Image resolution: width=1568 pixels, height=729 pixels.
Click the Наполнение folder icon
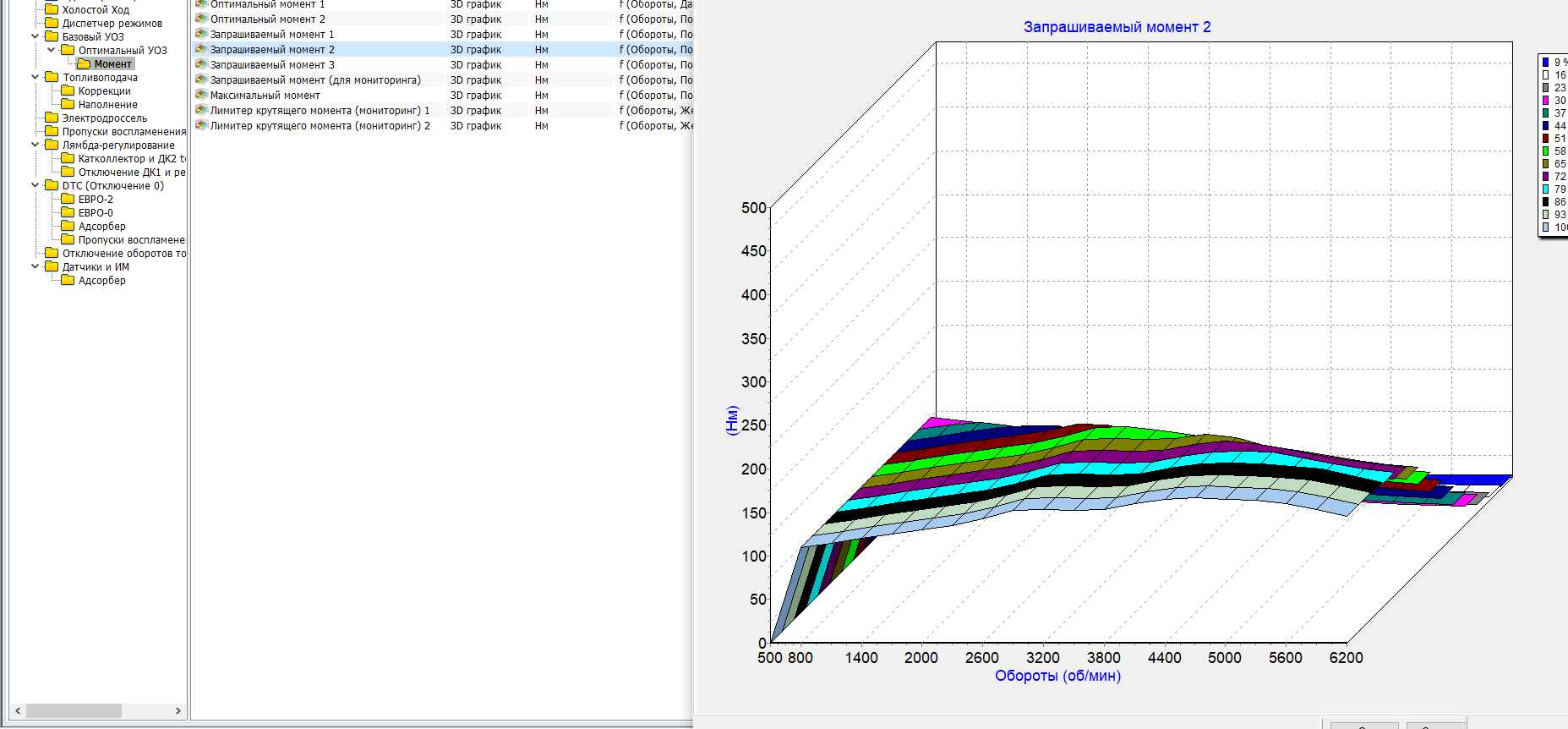[68, 105]
